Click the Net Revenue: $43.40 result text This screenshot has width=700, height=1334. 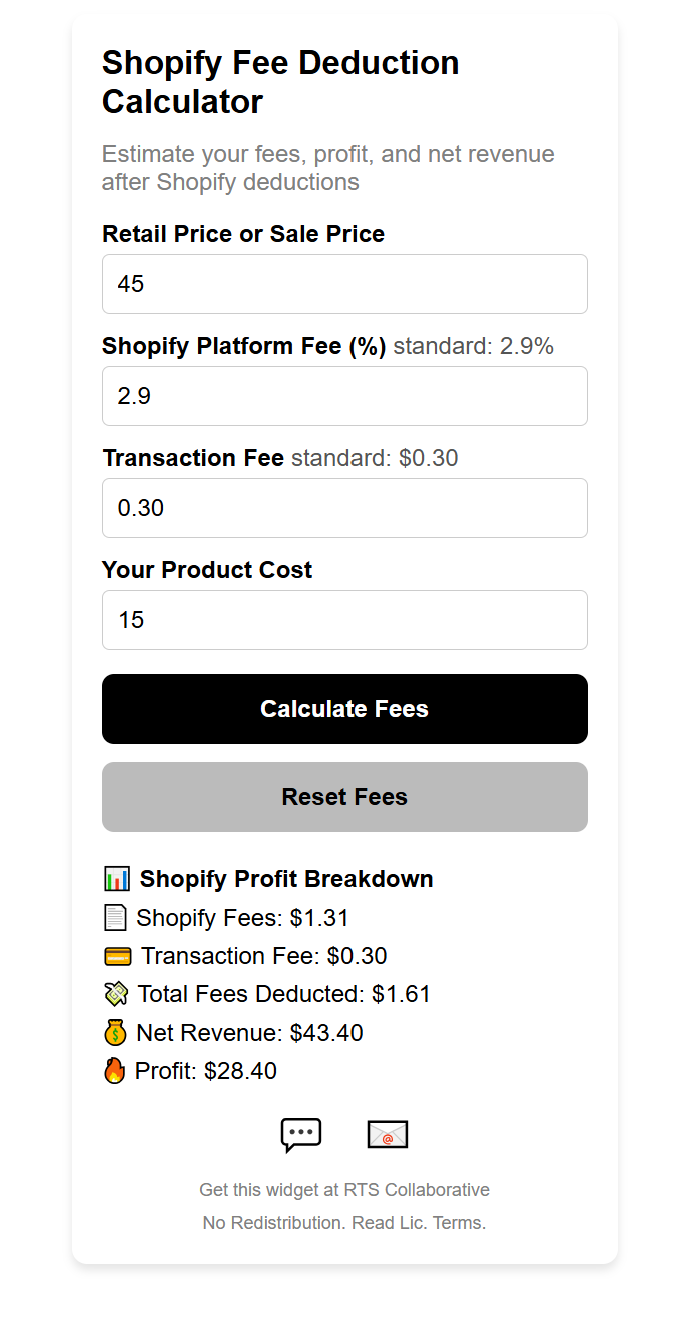(x=249, y=1033)
